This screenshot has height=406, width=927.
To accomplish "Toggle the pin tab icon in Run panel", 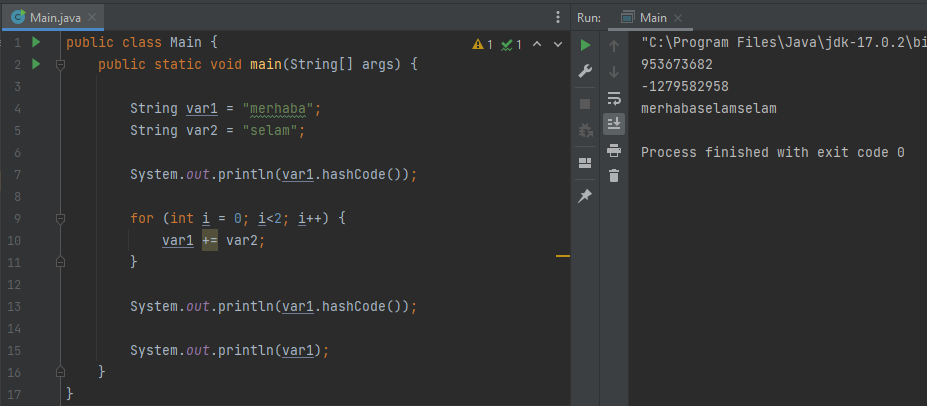I will coord(586,196).
